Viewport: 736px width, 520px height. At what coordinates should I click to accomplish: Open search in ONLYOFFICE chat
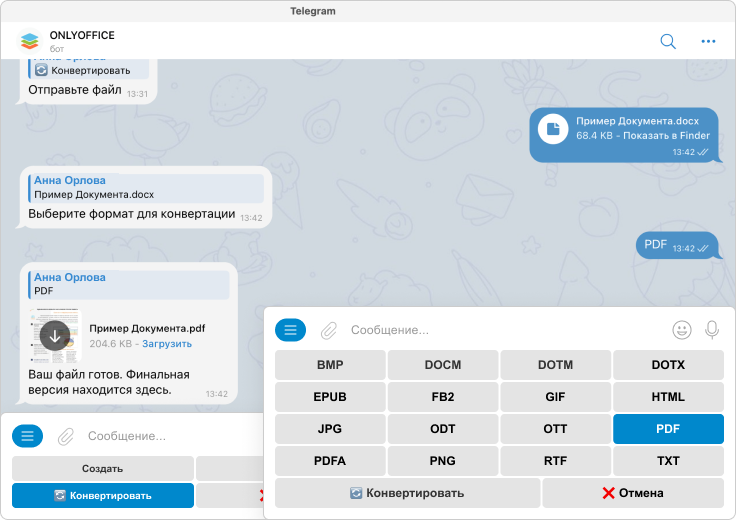(667, 41)
